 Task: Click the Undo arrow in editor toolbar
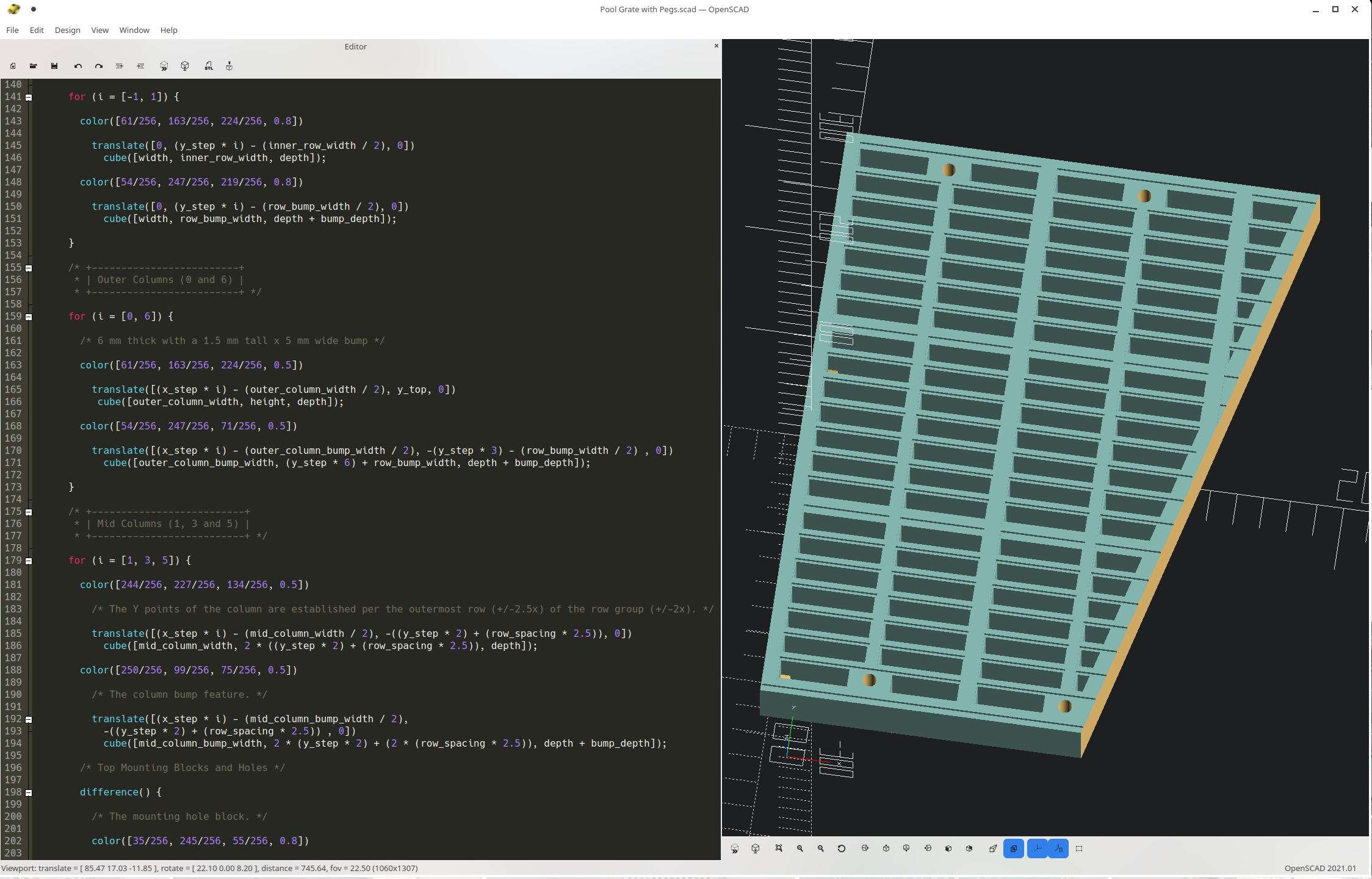[78, 66]
